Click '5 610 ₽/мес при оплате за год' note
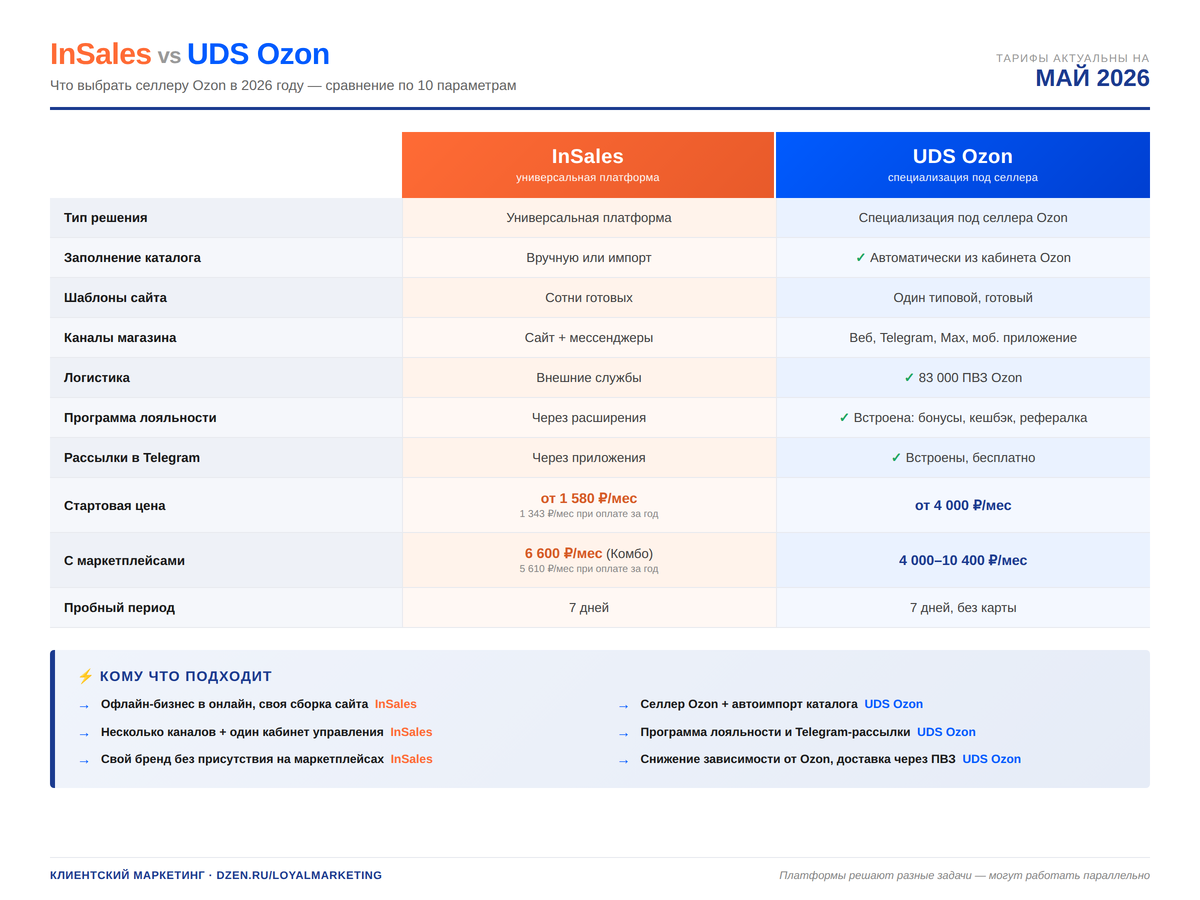Screen dimensions: 1200x900 click(589, 569)
